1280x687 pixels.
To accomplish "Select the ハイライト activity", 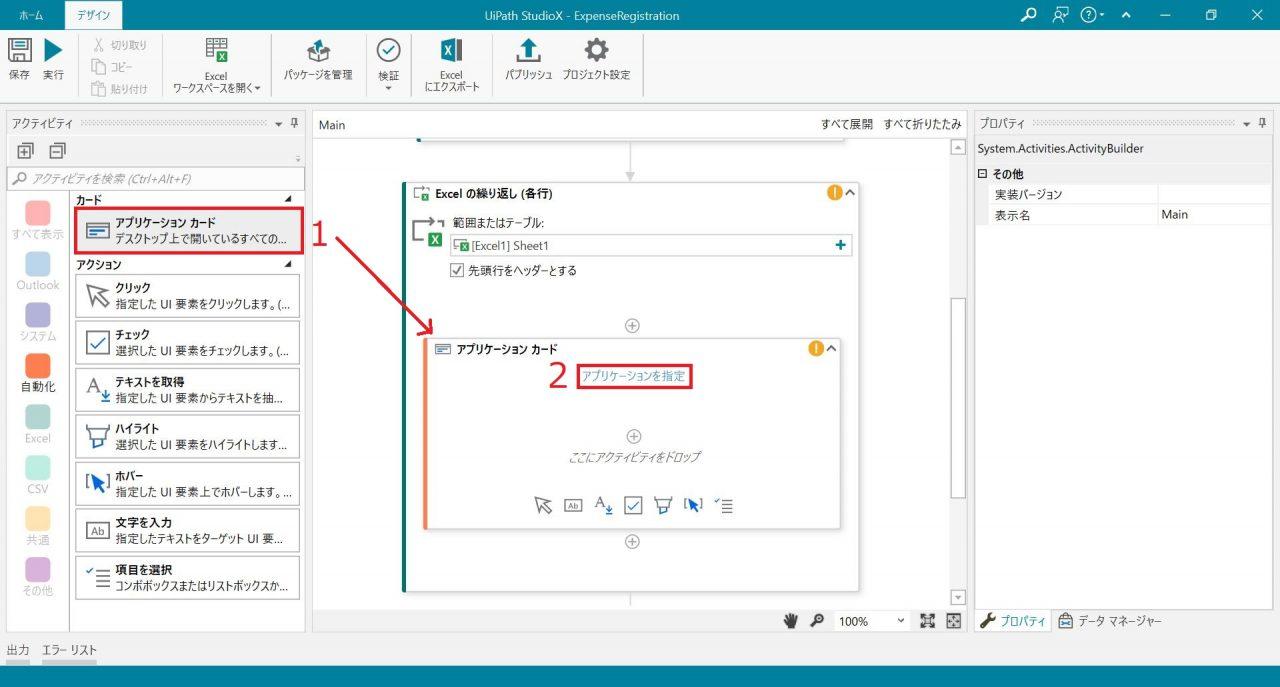I will point(188,436).
